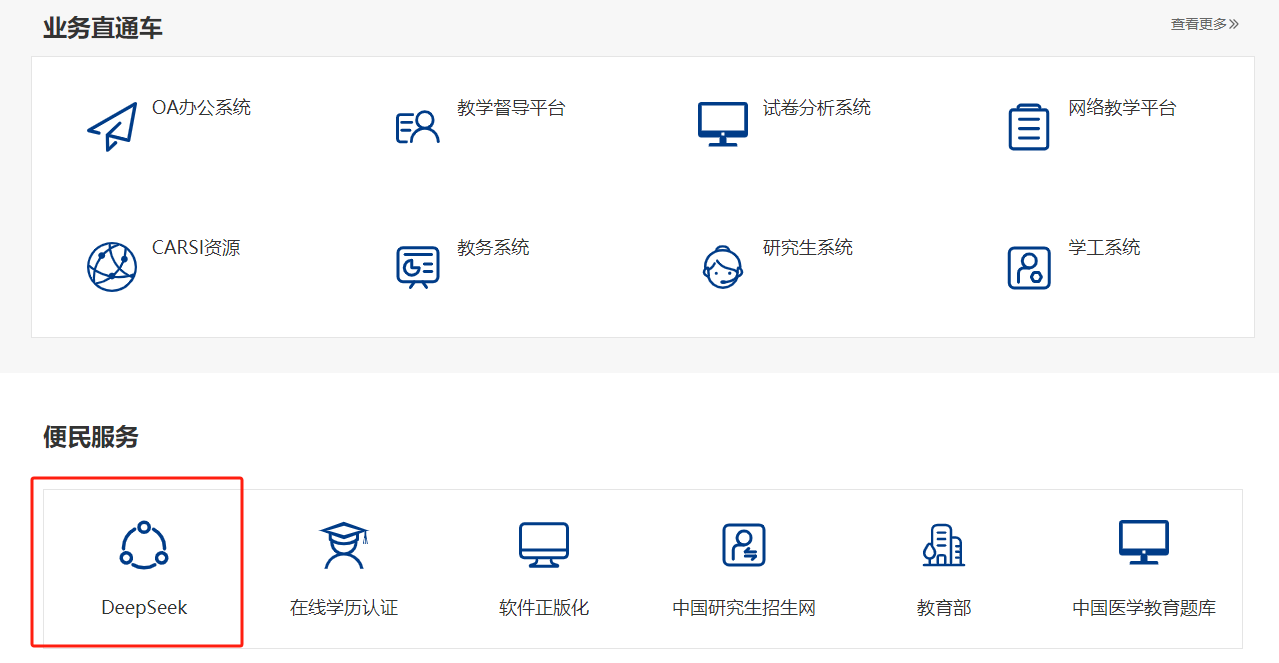Viewport: 1279px width, 663px height.
Task: Open 中国医学教育题库 label
Action: click(x=1144, y=608)
